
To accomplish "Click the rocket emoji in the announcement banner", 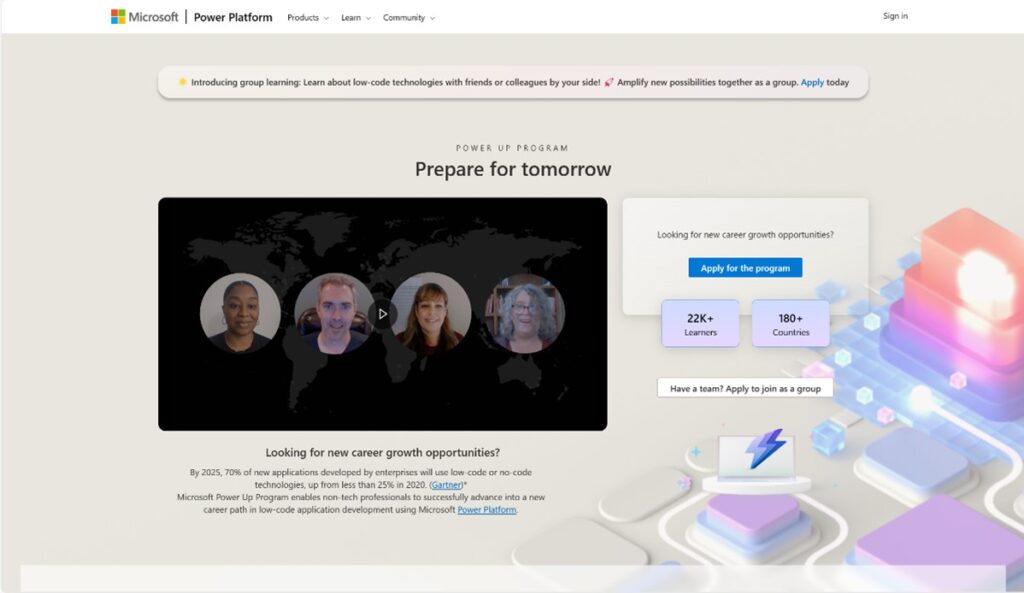I will point(609,82).
